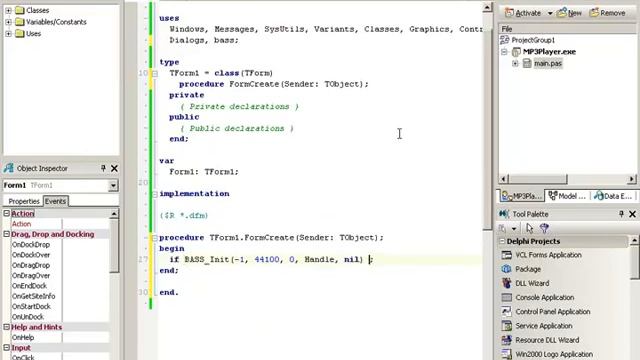
Task: Click the Tool Palette pointer arrow icon
Action: click(530, 228)
